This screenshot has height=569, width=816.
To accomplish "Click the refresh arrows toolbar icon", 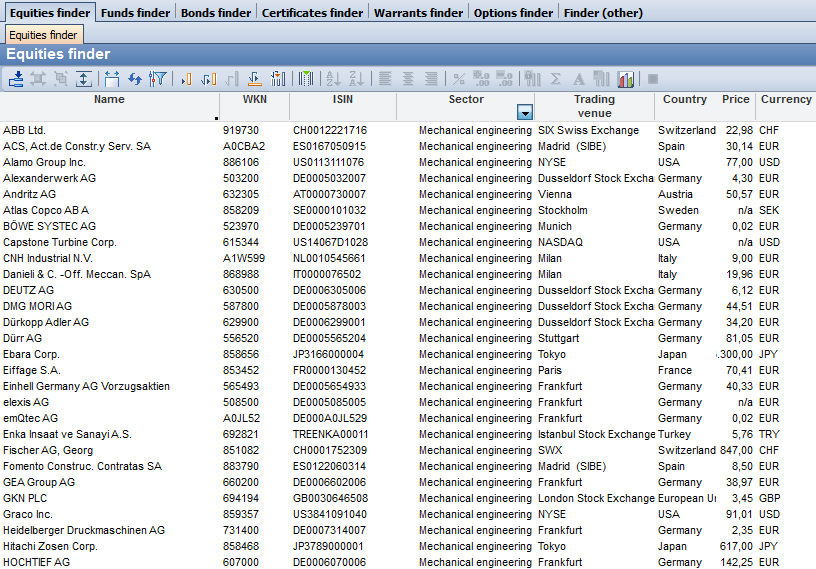I will click(134, 79).
